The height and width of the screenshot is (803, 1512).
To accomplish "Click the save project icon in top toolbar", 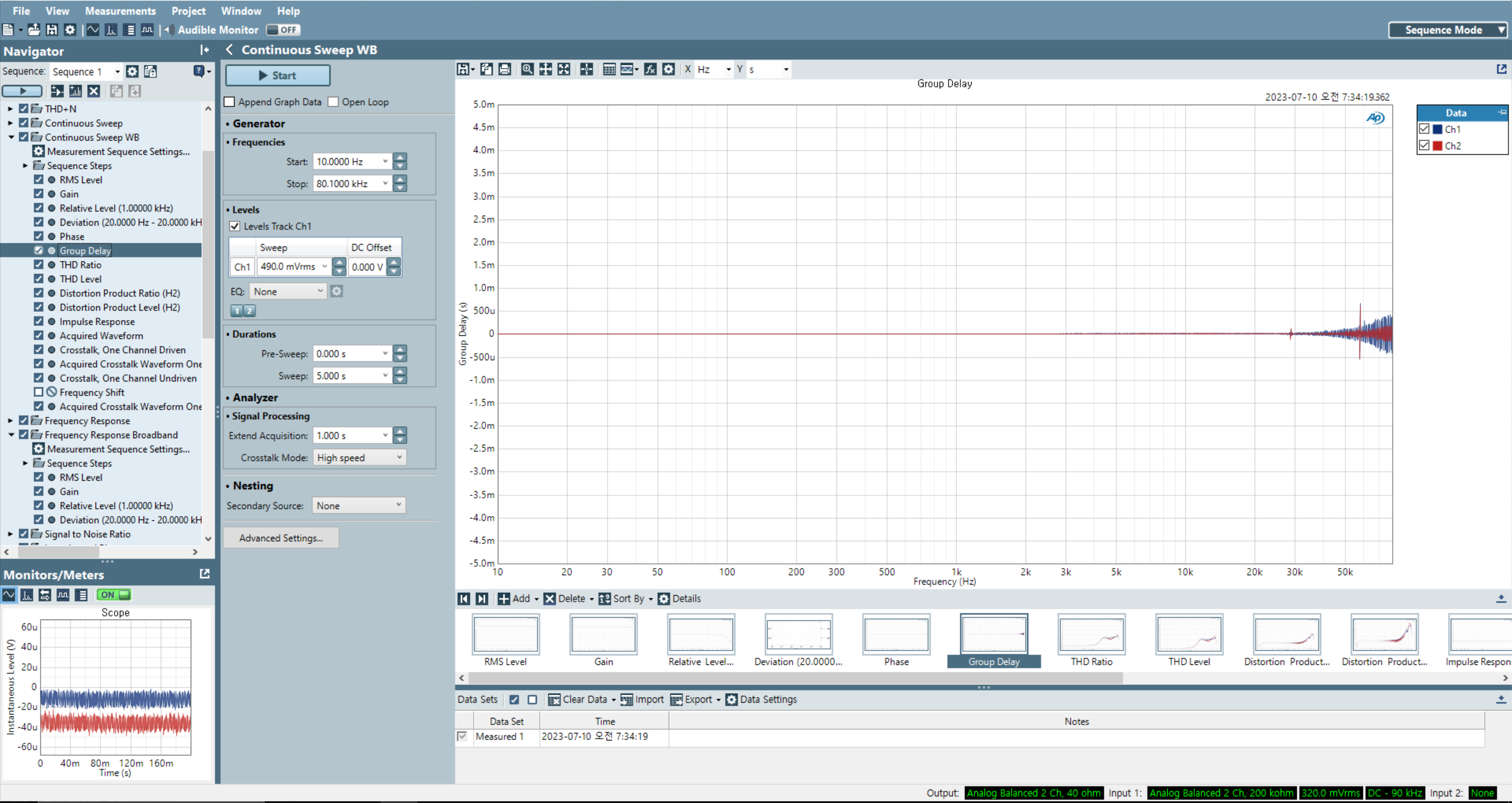I will tap(52, 30).
